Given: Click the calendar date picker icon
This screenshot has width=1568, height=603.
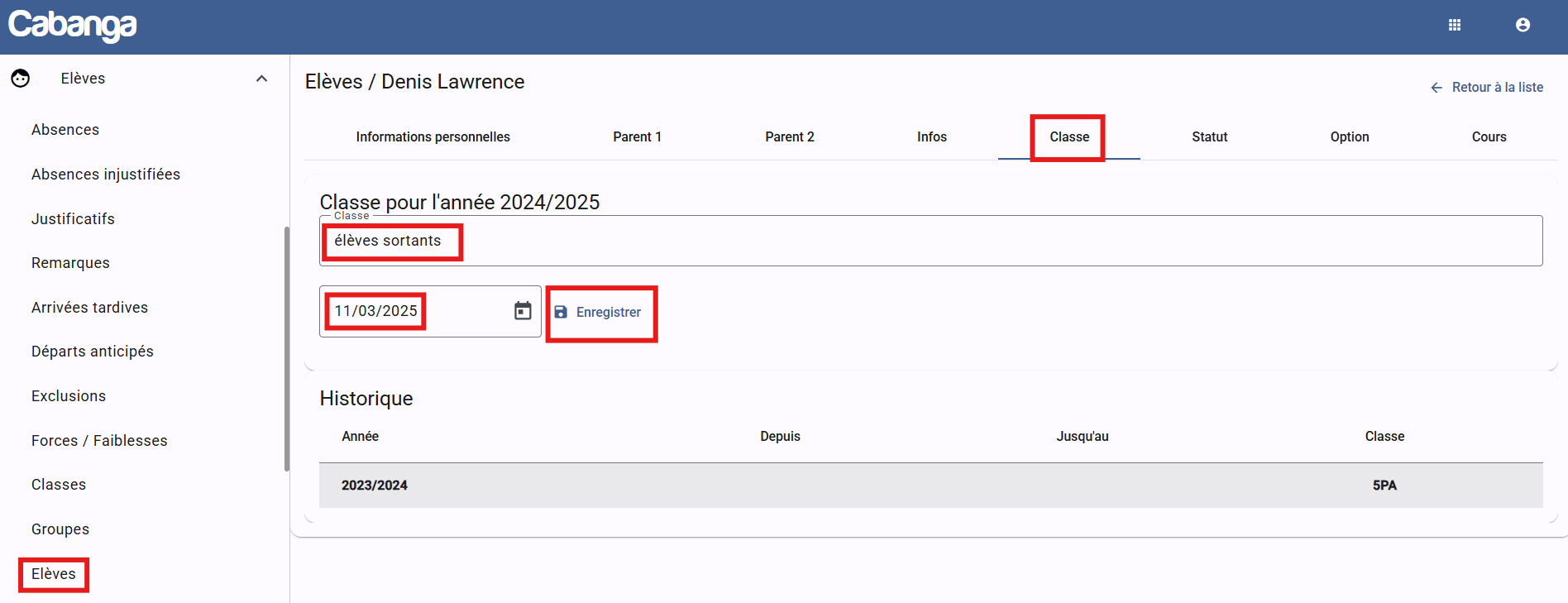Looking at the screenshot, I should pos(523,311).
